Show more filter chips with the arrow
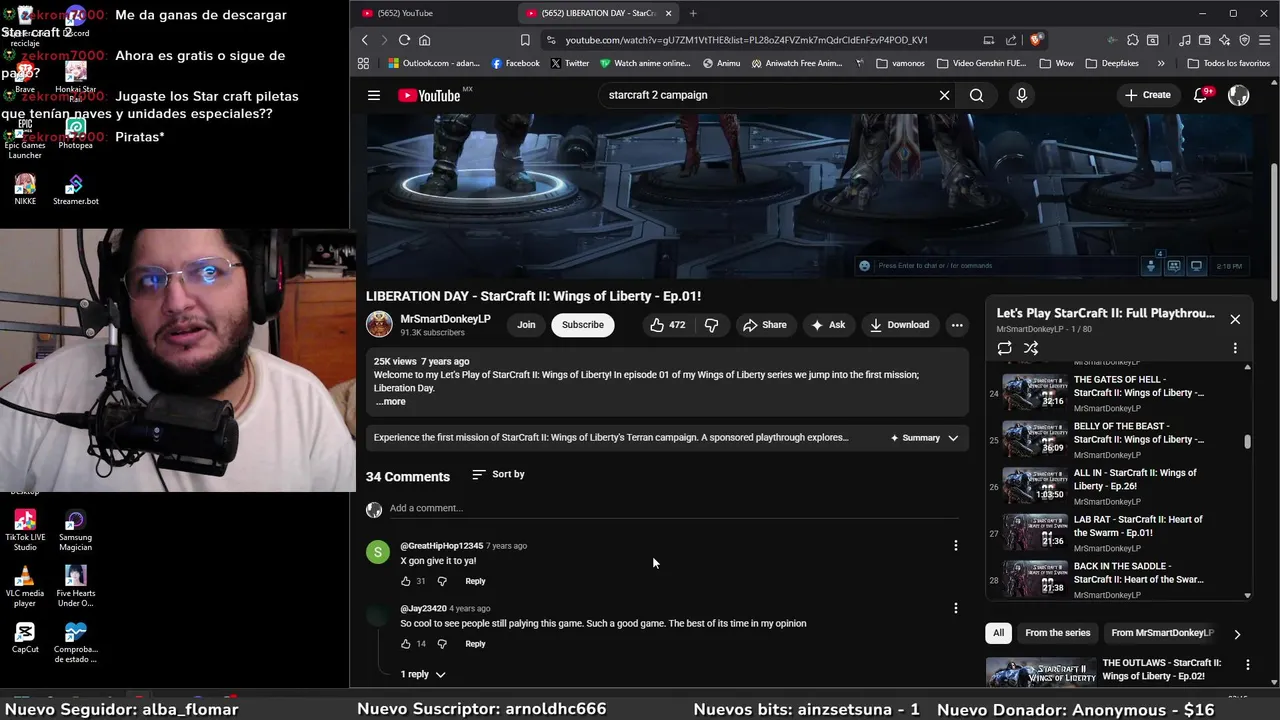 point(1237,634)
